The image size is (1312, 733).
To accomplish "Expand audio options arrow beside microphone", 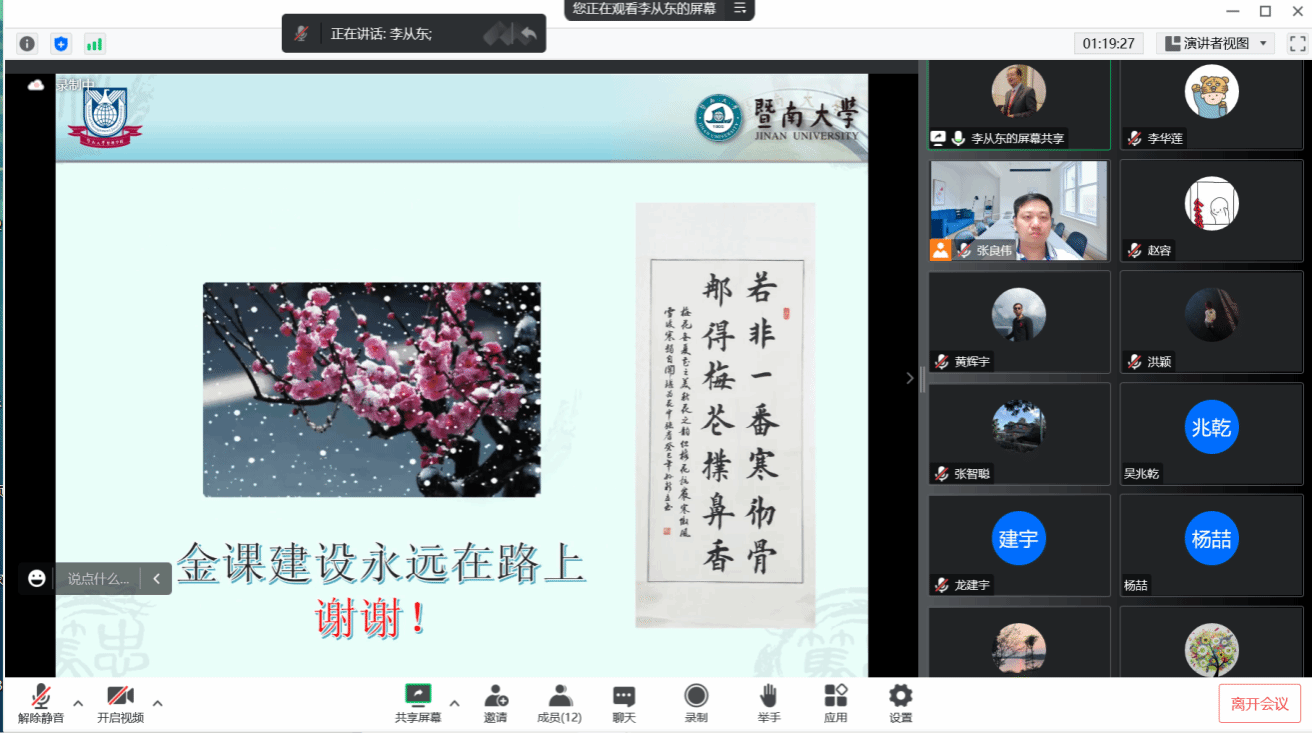I will point(78,703).
